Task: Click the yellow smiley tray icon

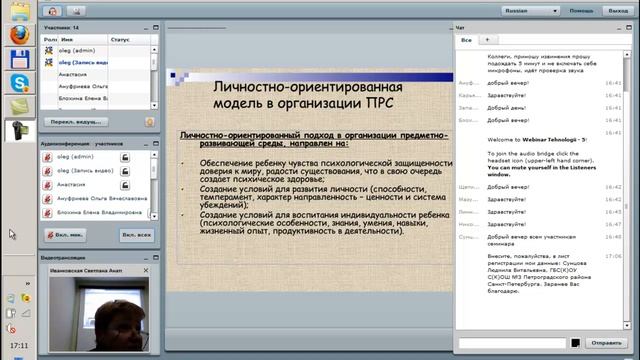Action: tap(26, 298)
